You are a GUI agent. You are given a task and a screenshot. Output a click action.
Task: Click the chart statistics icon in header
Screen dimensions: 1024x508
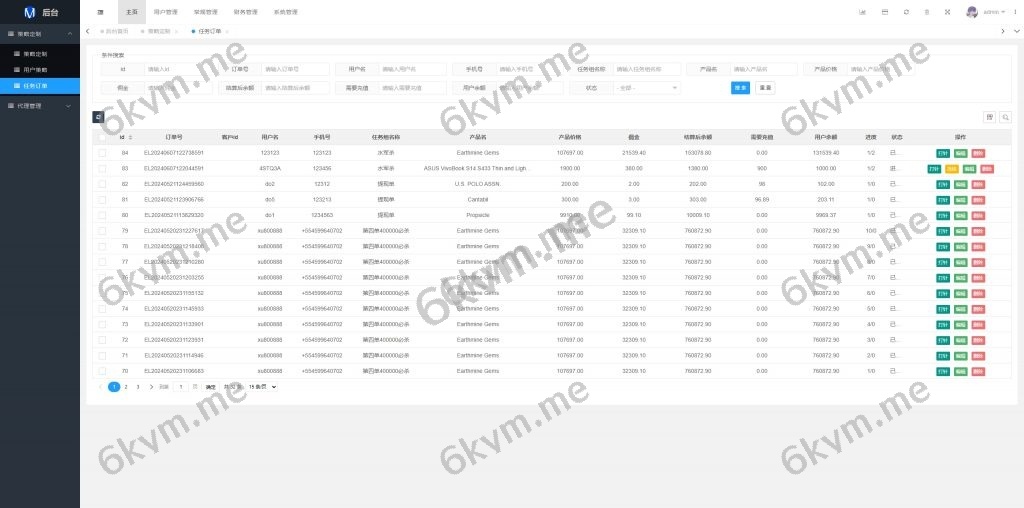tap(862, 12)
